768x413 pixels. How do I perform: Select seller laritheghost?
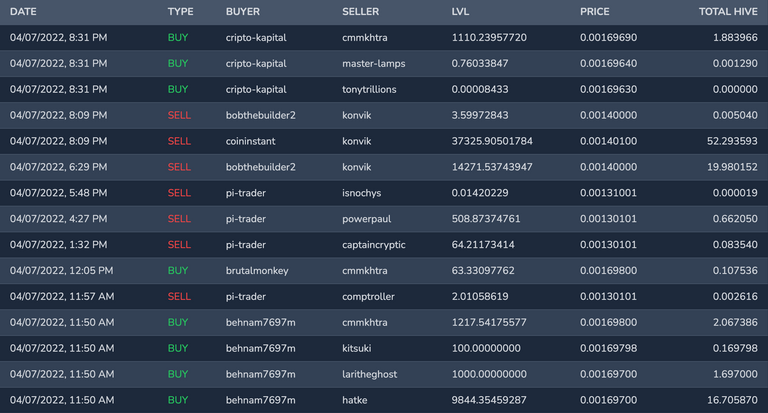(x=370, y=374)
